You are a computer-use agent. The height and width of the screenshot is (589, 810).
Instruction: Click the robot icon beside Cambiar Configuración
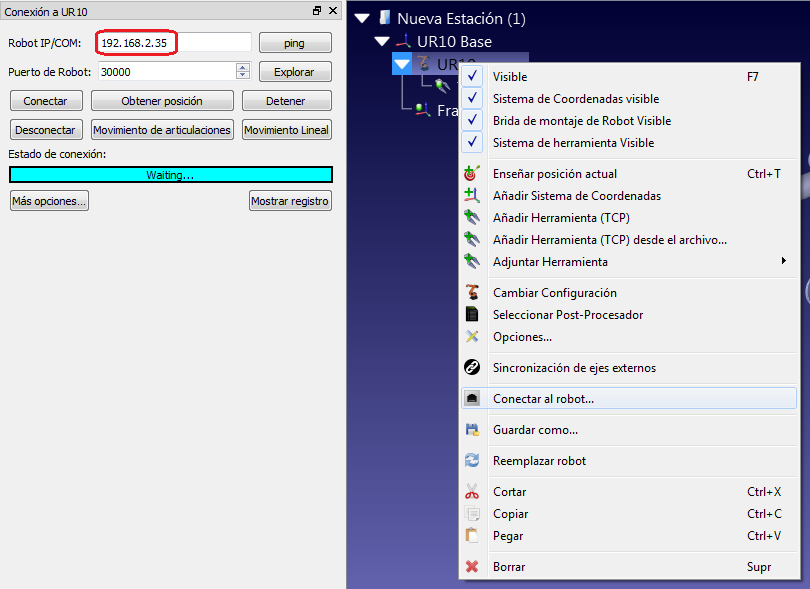(472, 292)
